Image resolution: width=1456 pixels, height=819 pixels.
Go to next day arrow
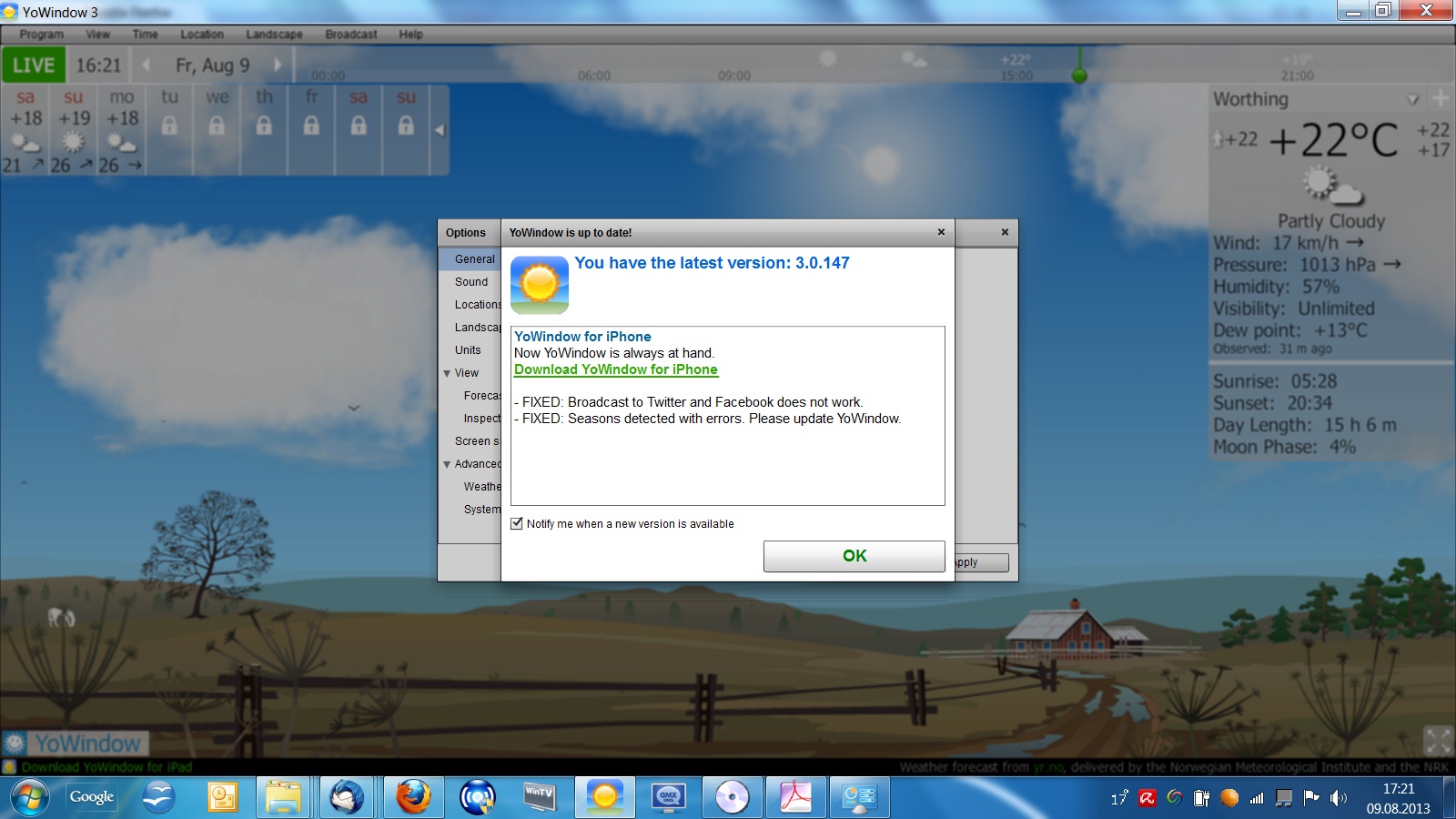click(278, 66)
